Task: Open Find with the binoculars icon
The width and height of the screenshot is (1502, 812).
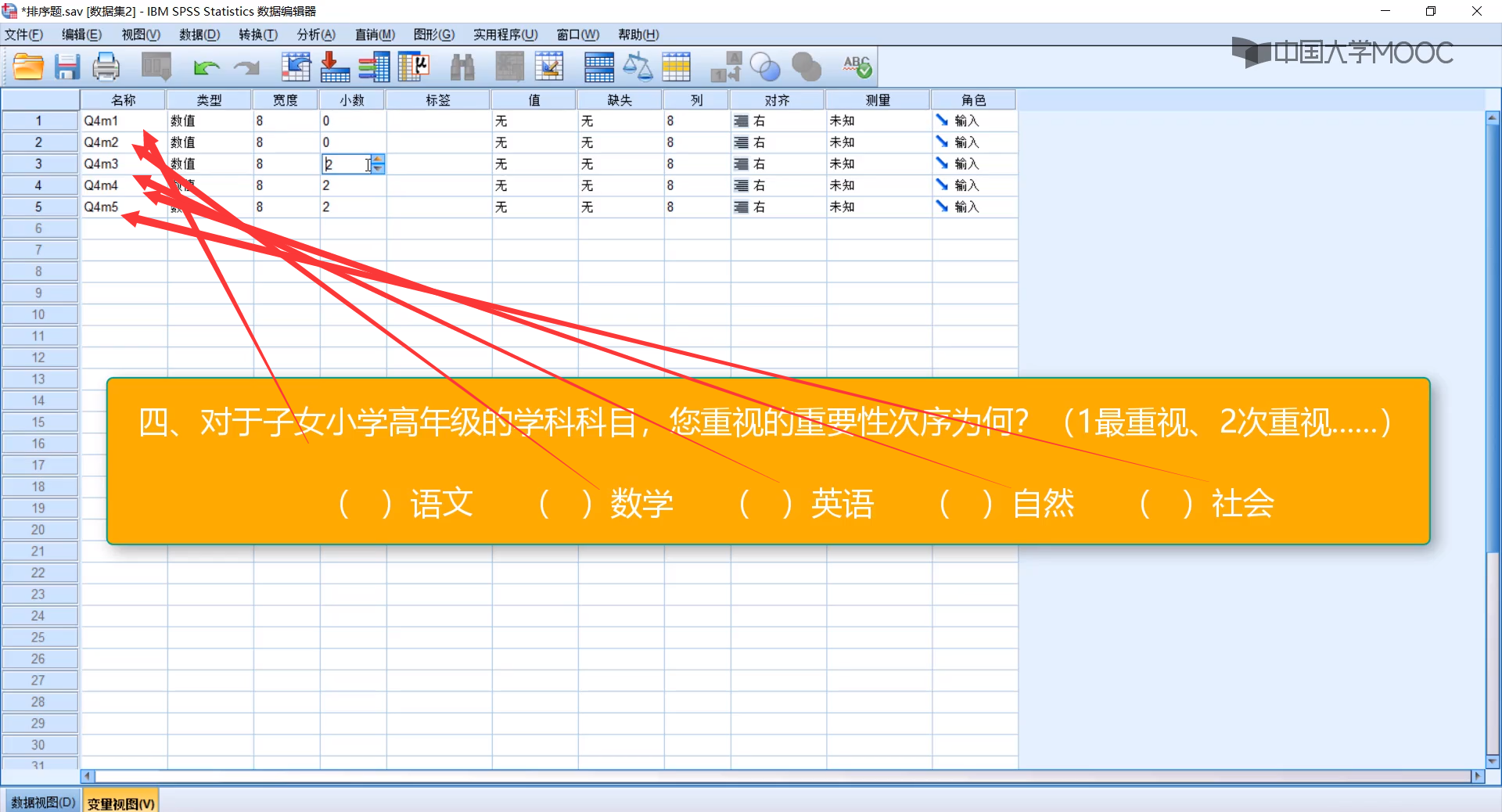Action: (462, 67)
